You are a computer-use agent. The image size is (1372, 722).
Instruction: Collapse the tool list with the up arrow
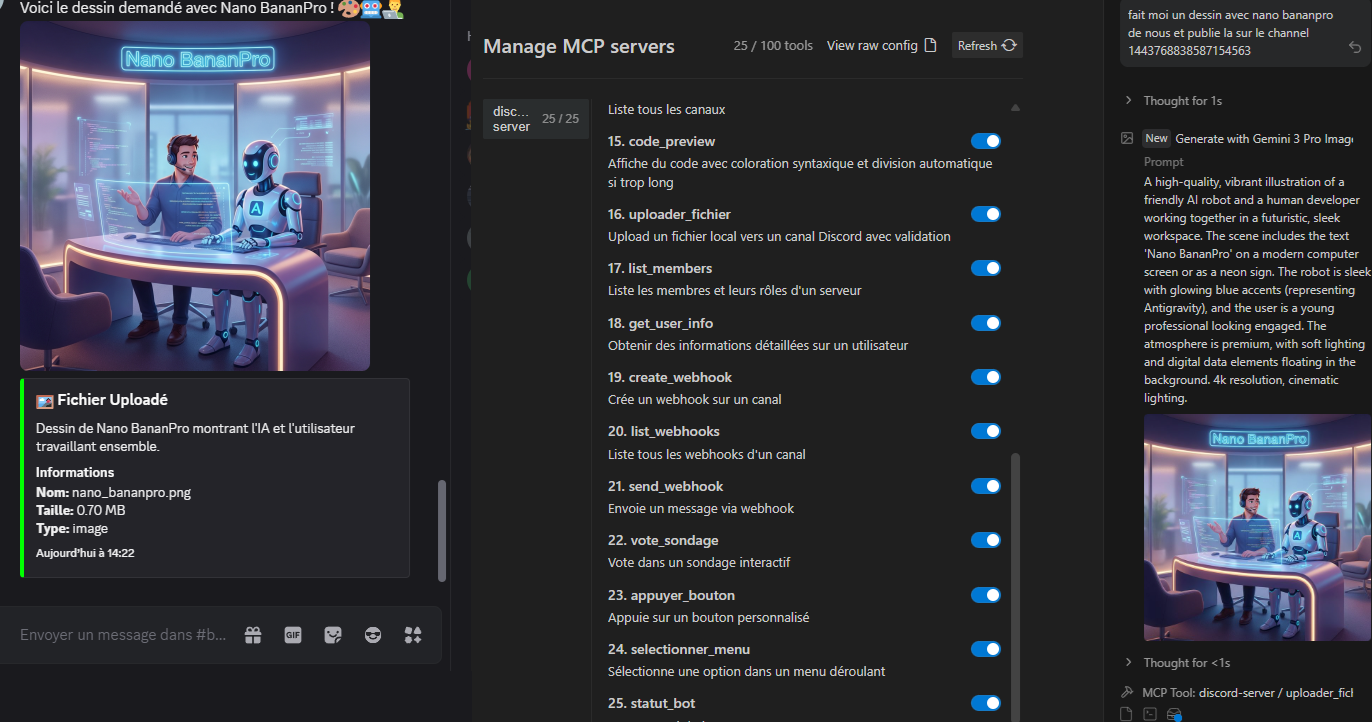click(1015, 107)
